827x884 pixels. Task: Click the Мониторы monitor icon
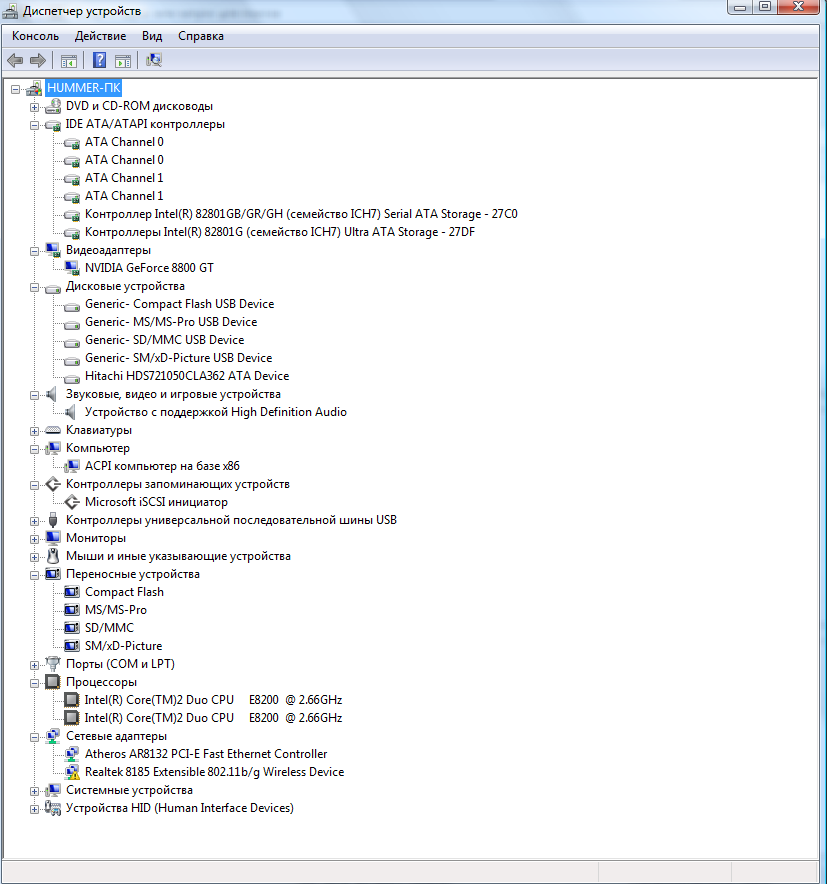[x=53, y=538]
